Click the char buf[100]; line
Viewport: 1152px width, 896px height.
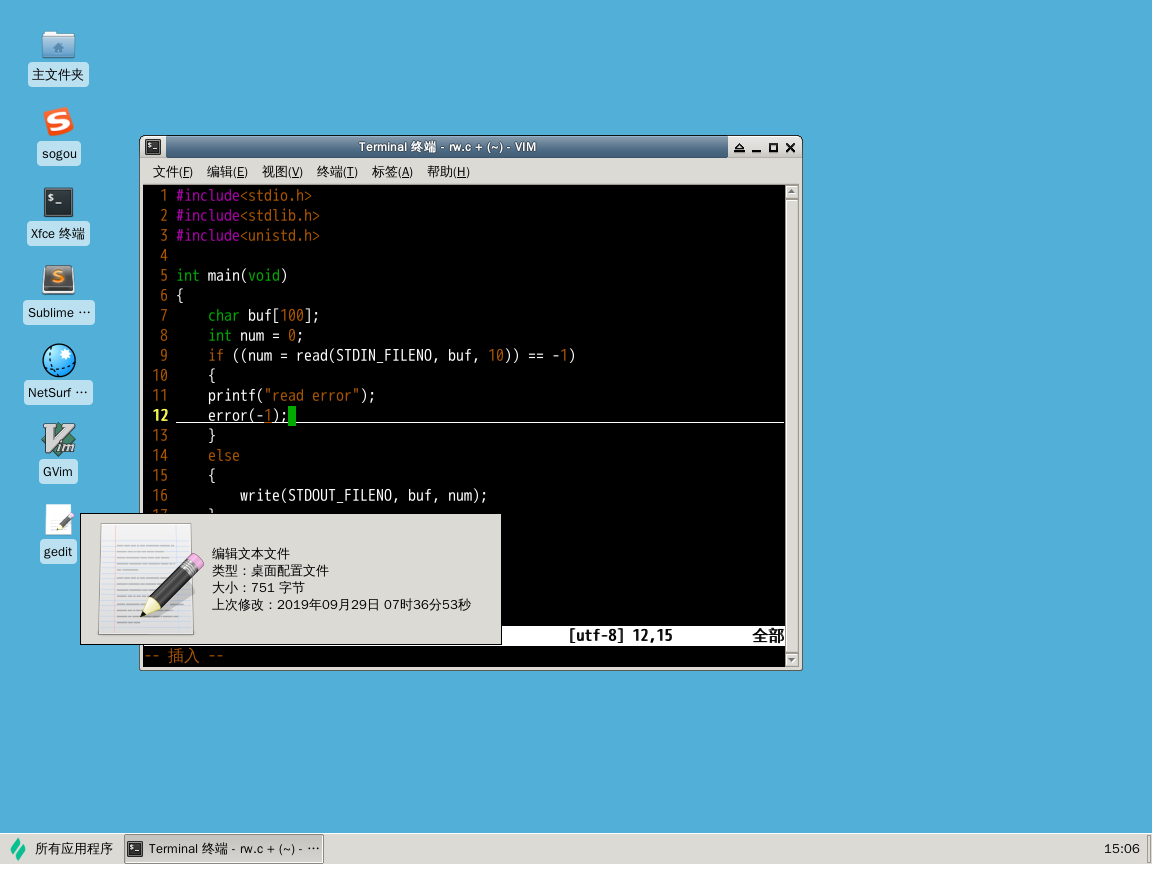point(263,315)
